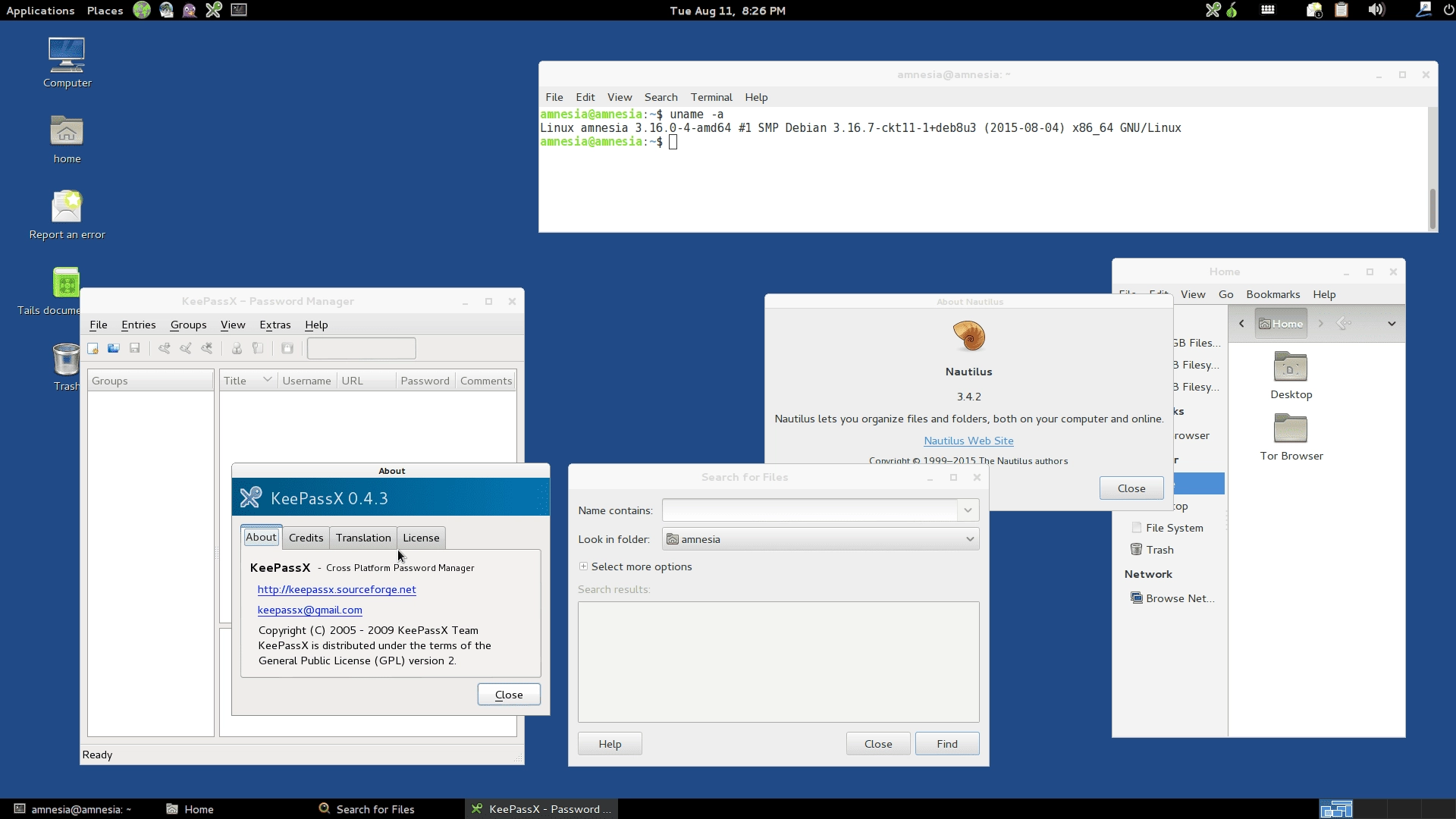Select the Desktop folder in Home window

(1291, 376)
